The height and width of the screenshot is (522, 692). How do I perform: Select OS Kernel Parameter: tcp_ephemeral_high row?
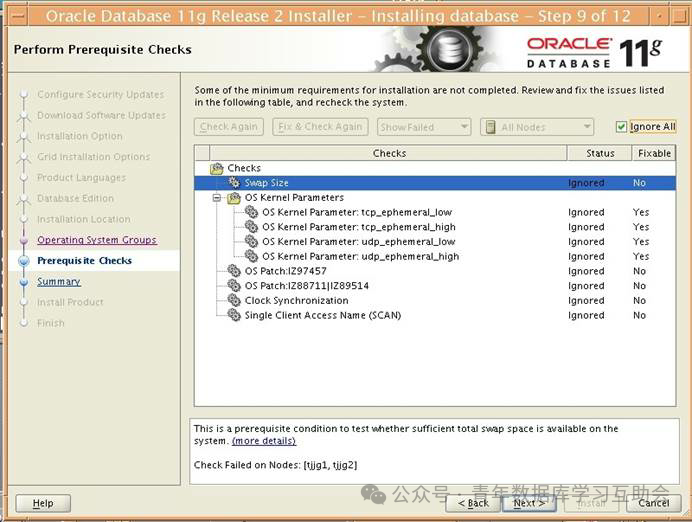tap(435, 227)
